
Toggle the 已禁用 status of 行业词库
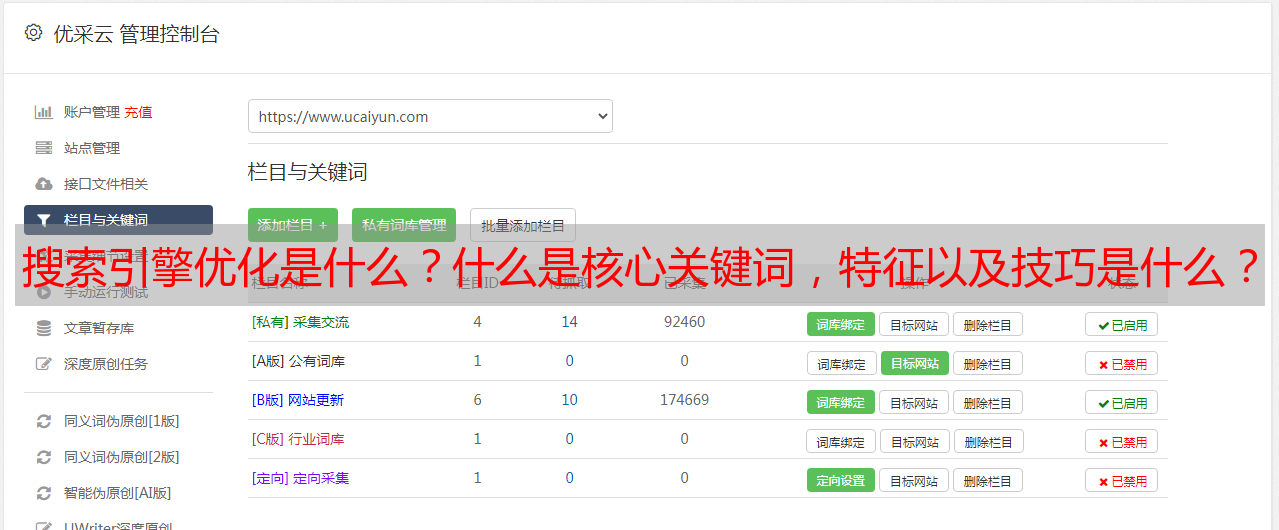pos(1122,441)
